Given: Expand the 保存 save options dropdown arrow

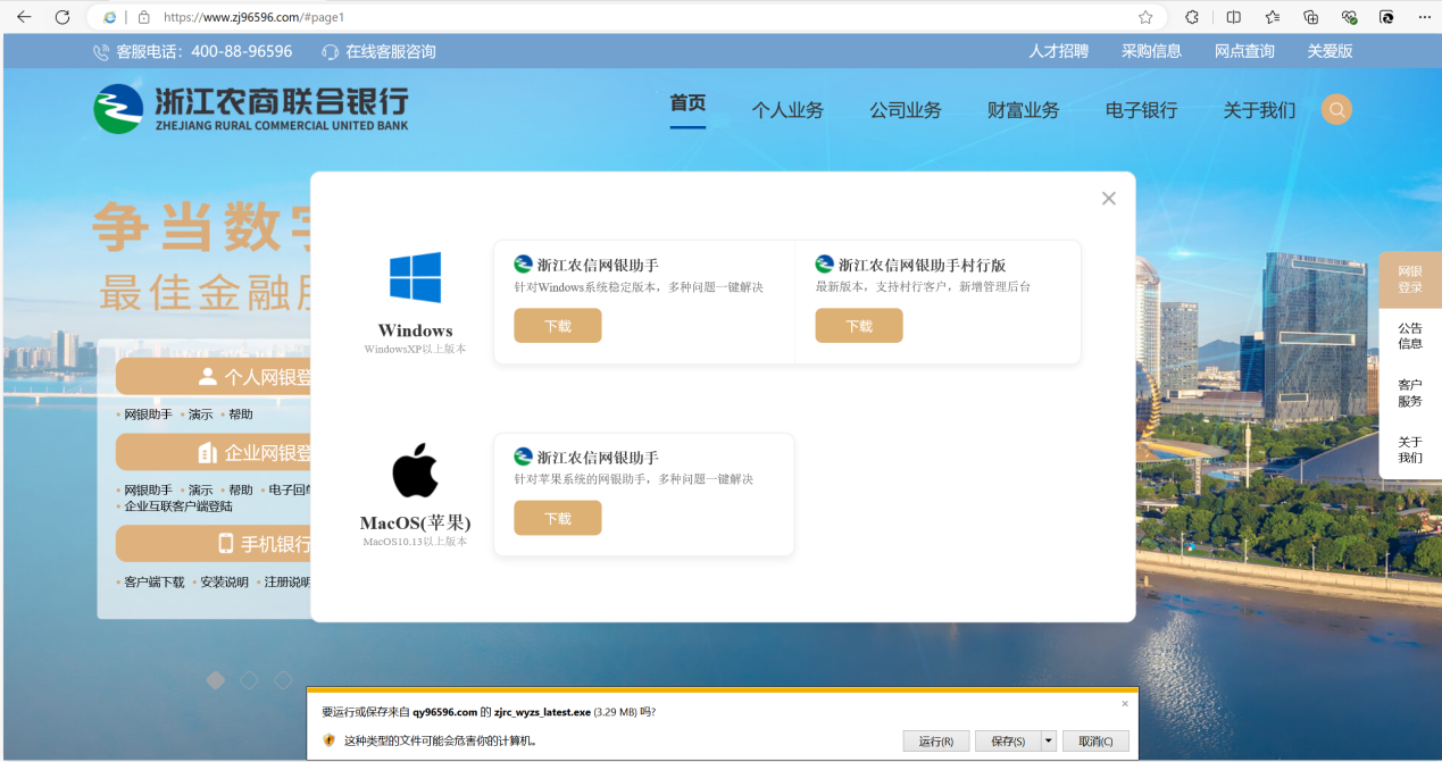Looking at the screenshot, I should (x=1048, y=741).
